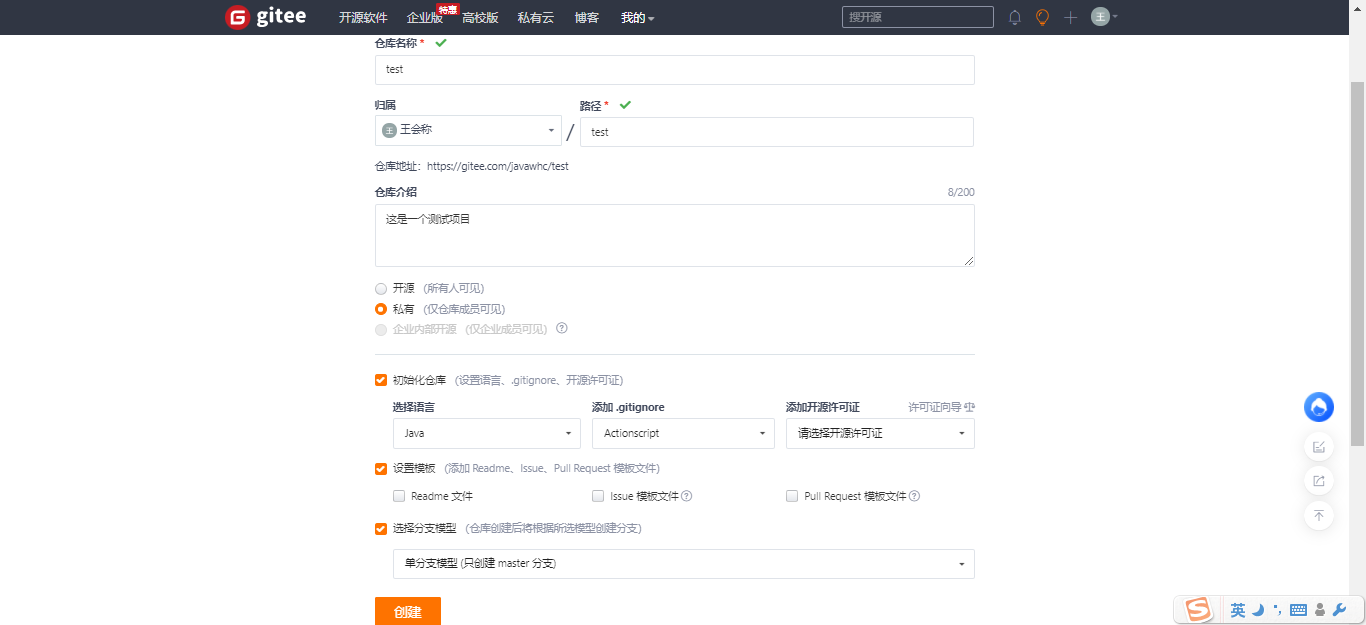This screenshot has width=1366, height=625.
Task: Click the lightbulb icon in top bar
Action: (x=1042, y=17)
